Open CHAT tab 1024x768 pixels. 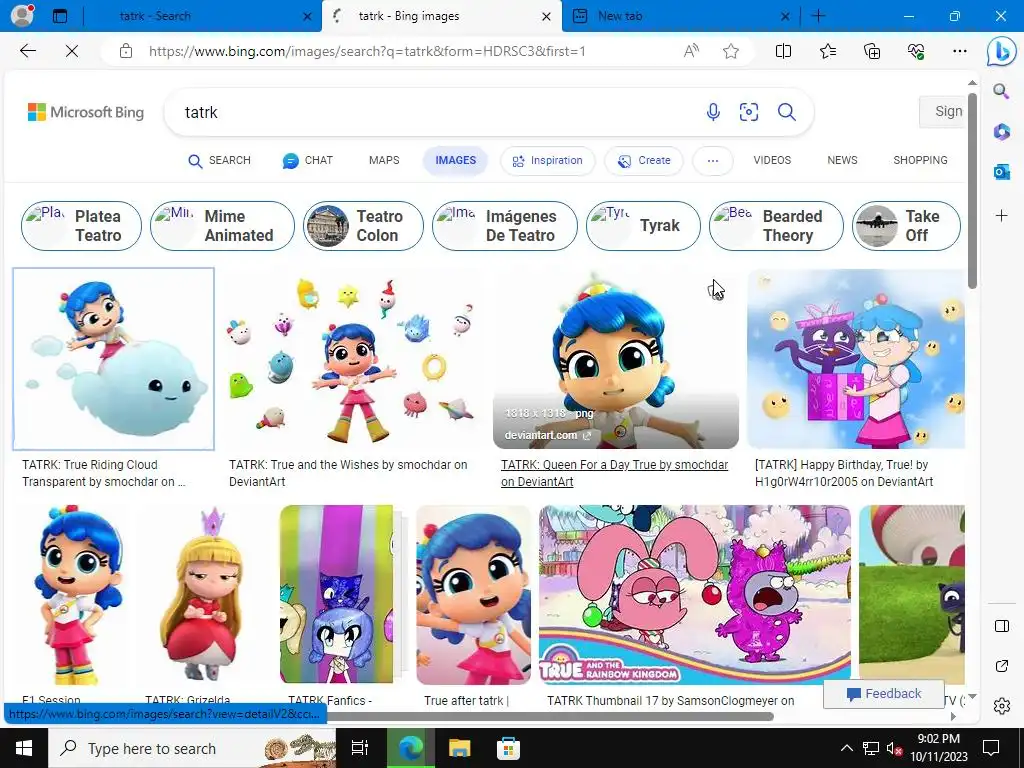coord(308,161)
